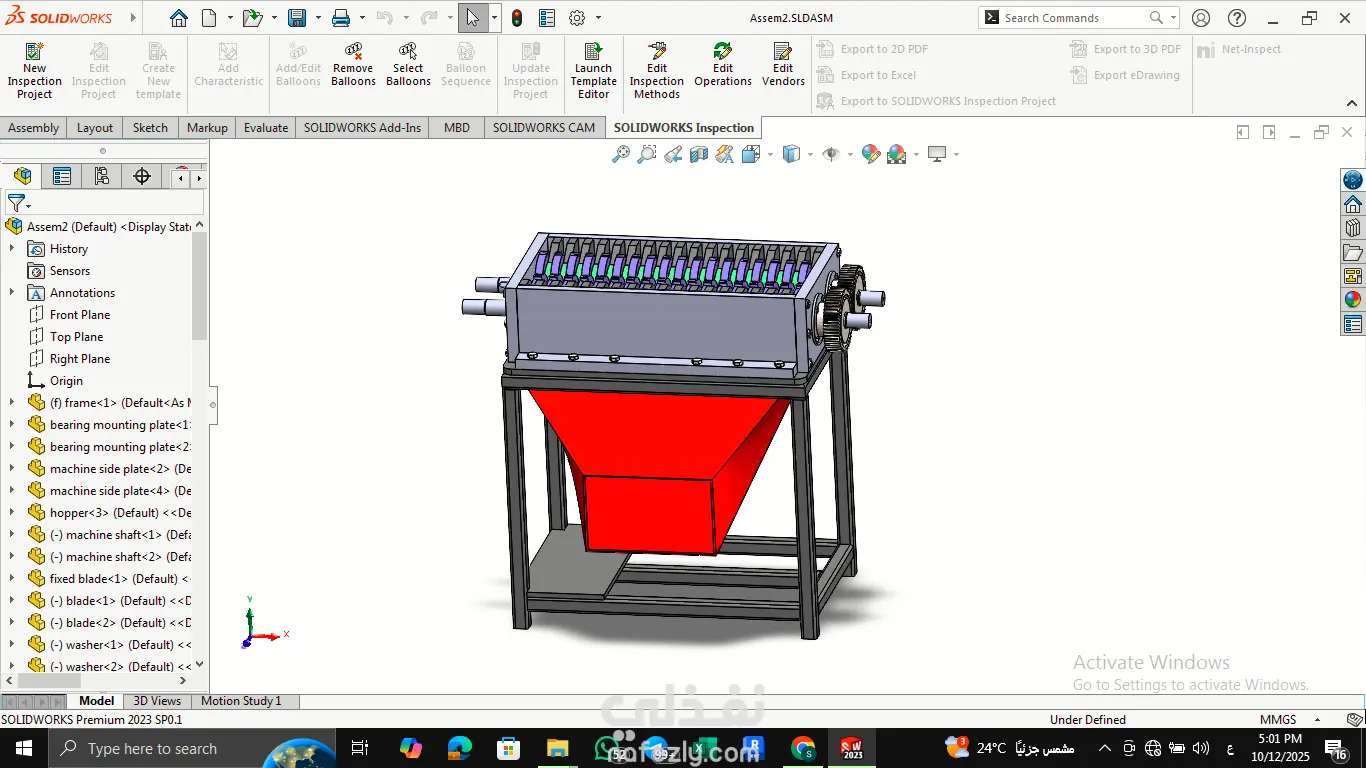Image resolution: width=1366 pixels, height=768 pixels.
Task: Switch to the ConfigurationManager tab
Action: [102, 177]
